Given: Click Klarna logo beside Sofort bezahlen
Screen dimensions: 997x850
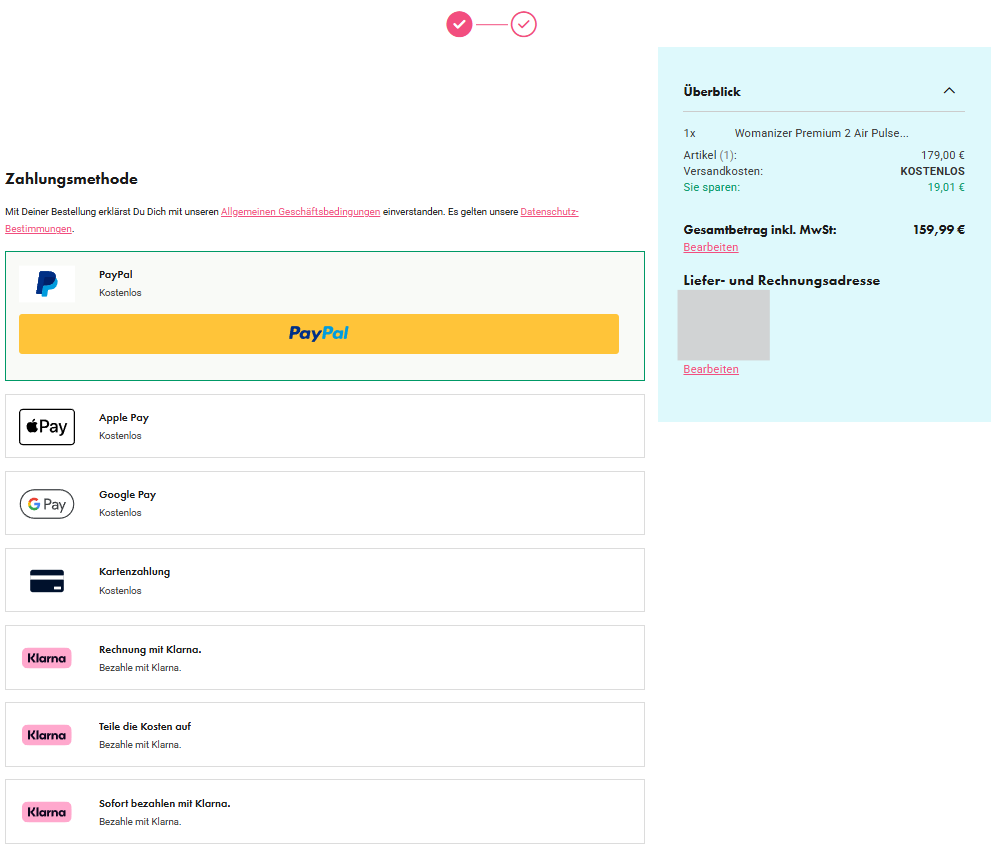Looking at the screenshot, I should click(46, 812).
